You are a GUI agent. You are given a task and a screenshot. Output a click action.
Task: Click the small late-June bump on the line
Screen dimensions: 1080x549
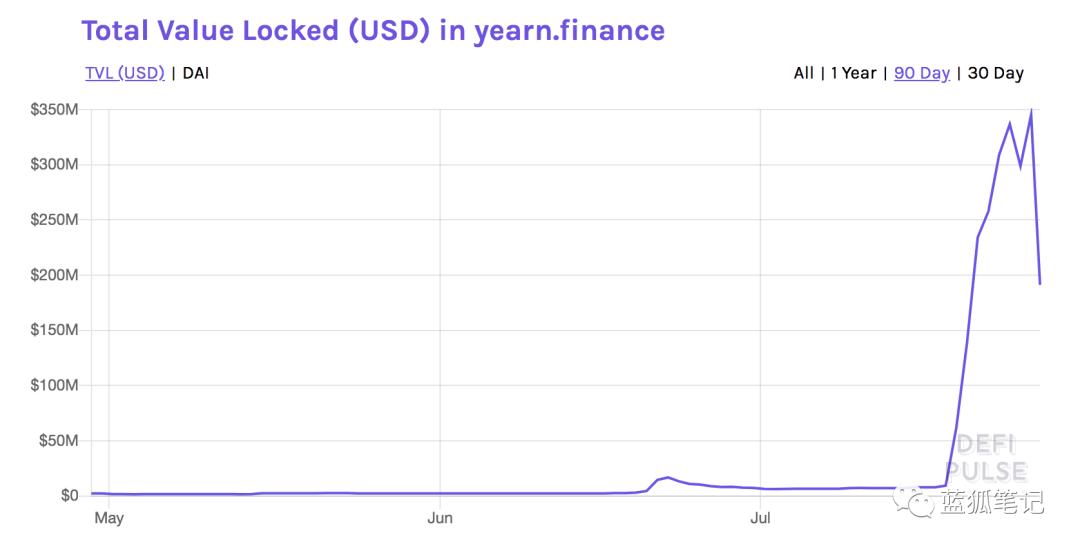(x=667, y=478)
